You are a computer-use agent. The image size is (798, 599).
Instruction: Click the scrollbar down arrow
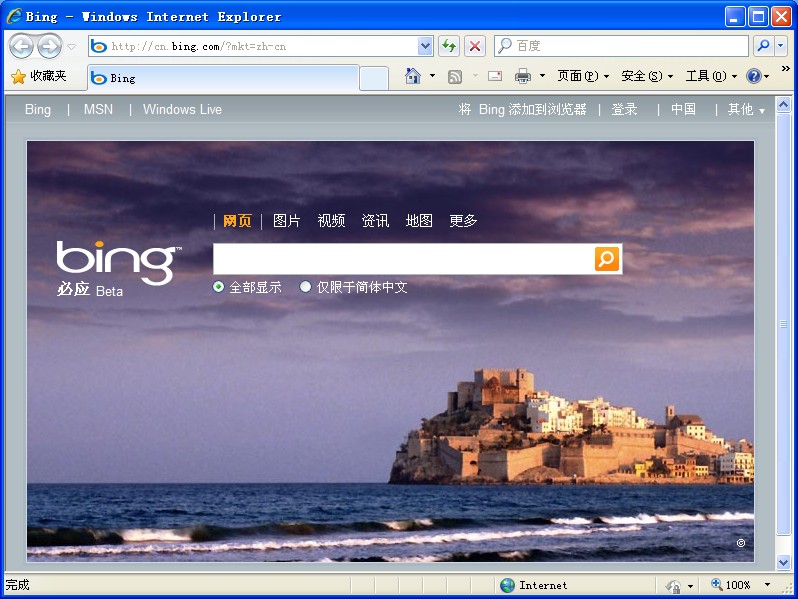pos(784,562)
